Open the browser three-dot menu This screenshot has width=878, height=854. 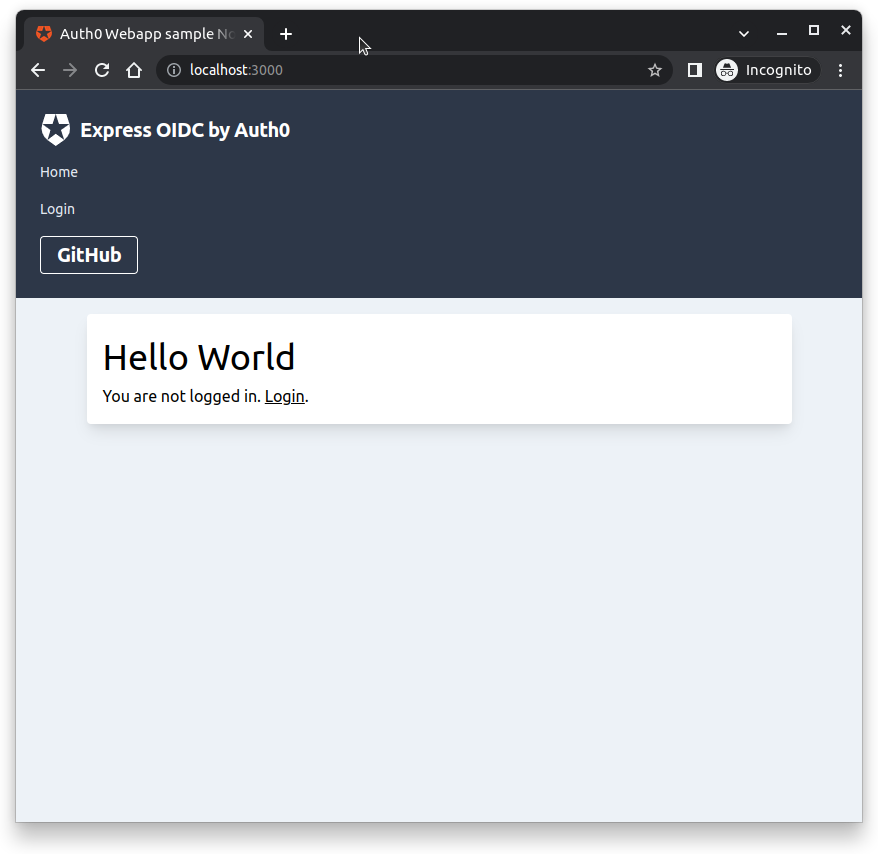click(841, 70)
